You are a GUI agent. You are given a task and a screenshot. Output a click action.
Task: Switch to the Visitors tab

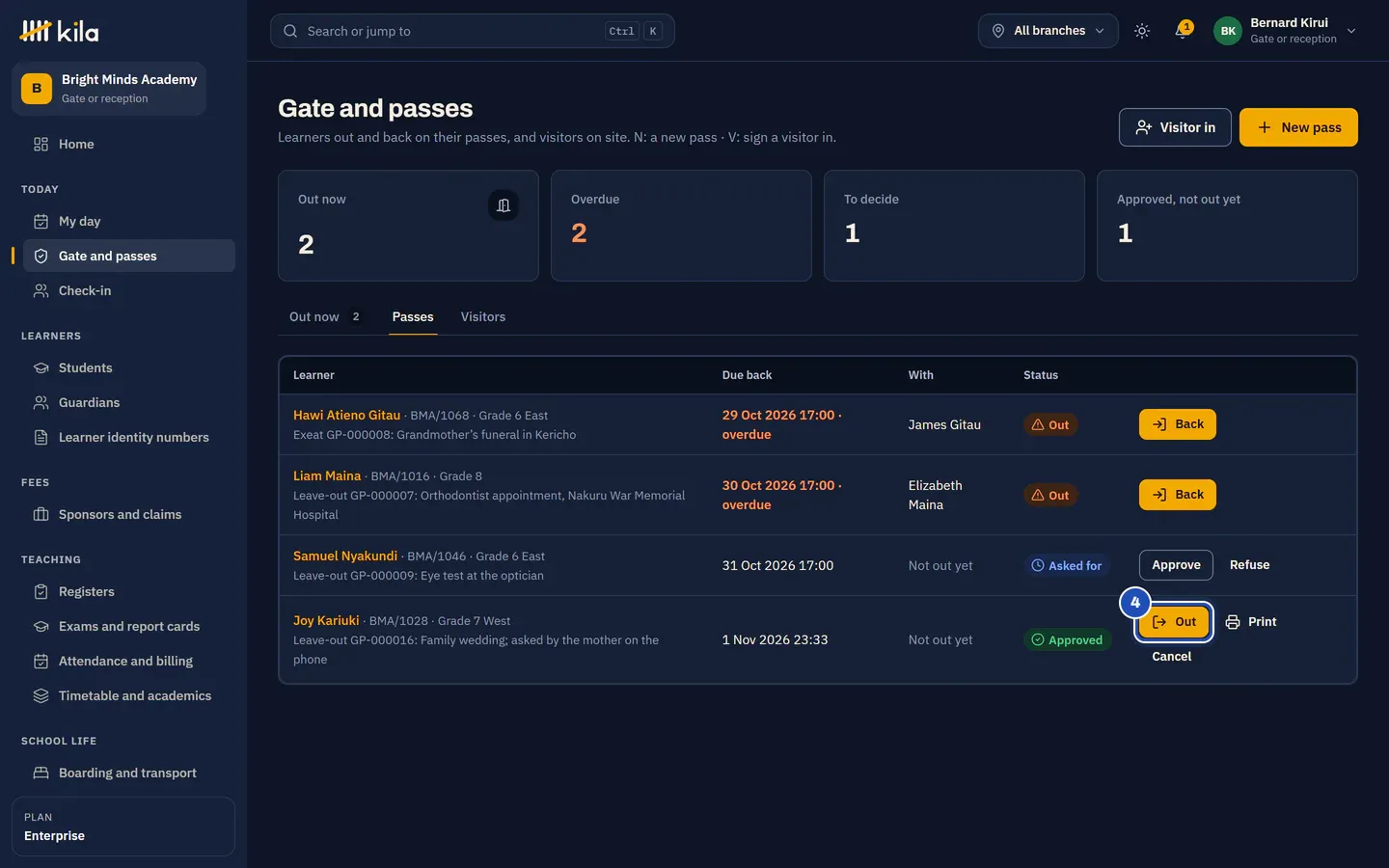(x=483, y=316)
